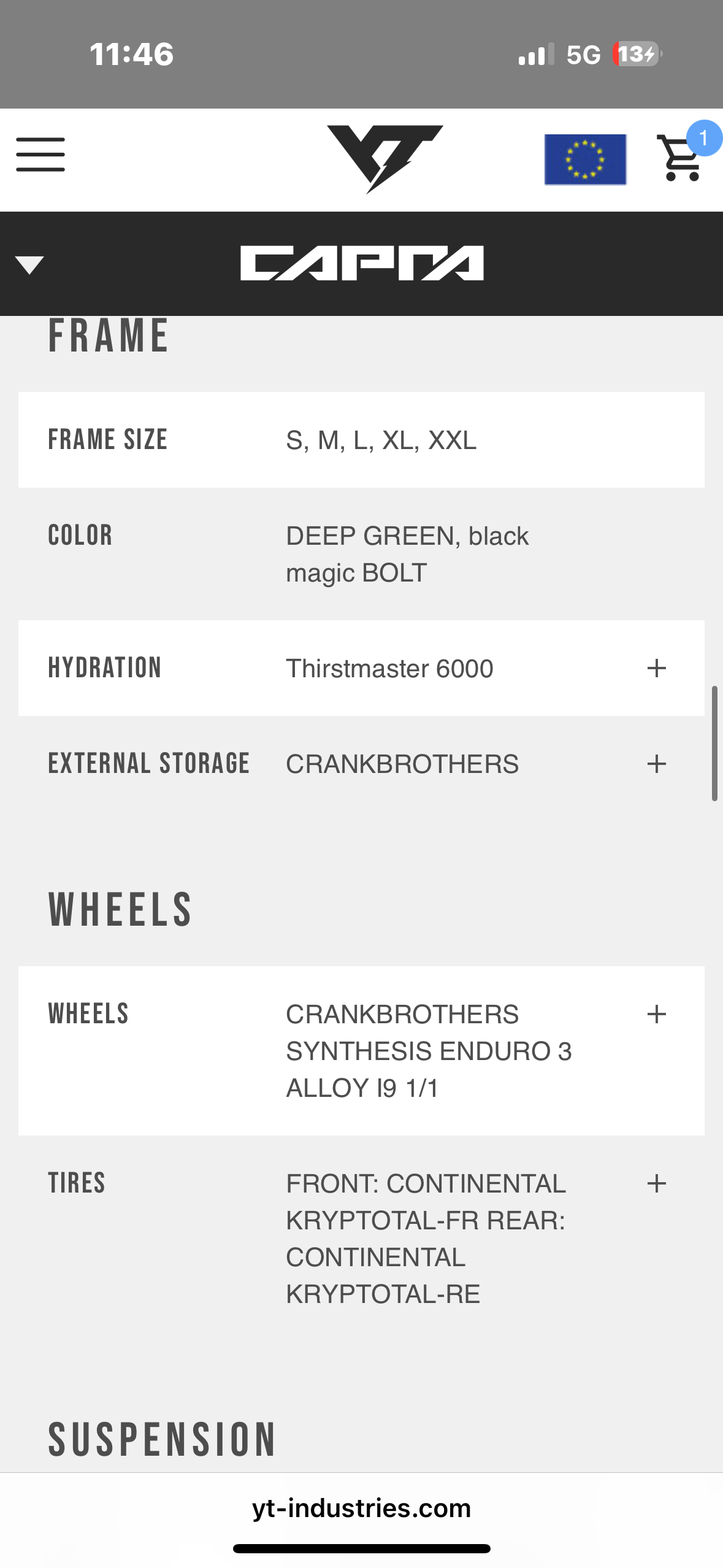Tap the YT lightning bolt logo

pos(384,158)
